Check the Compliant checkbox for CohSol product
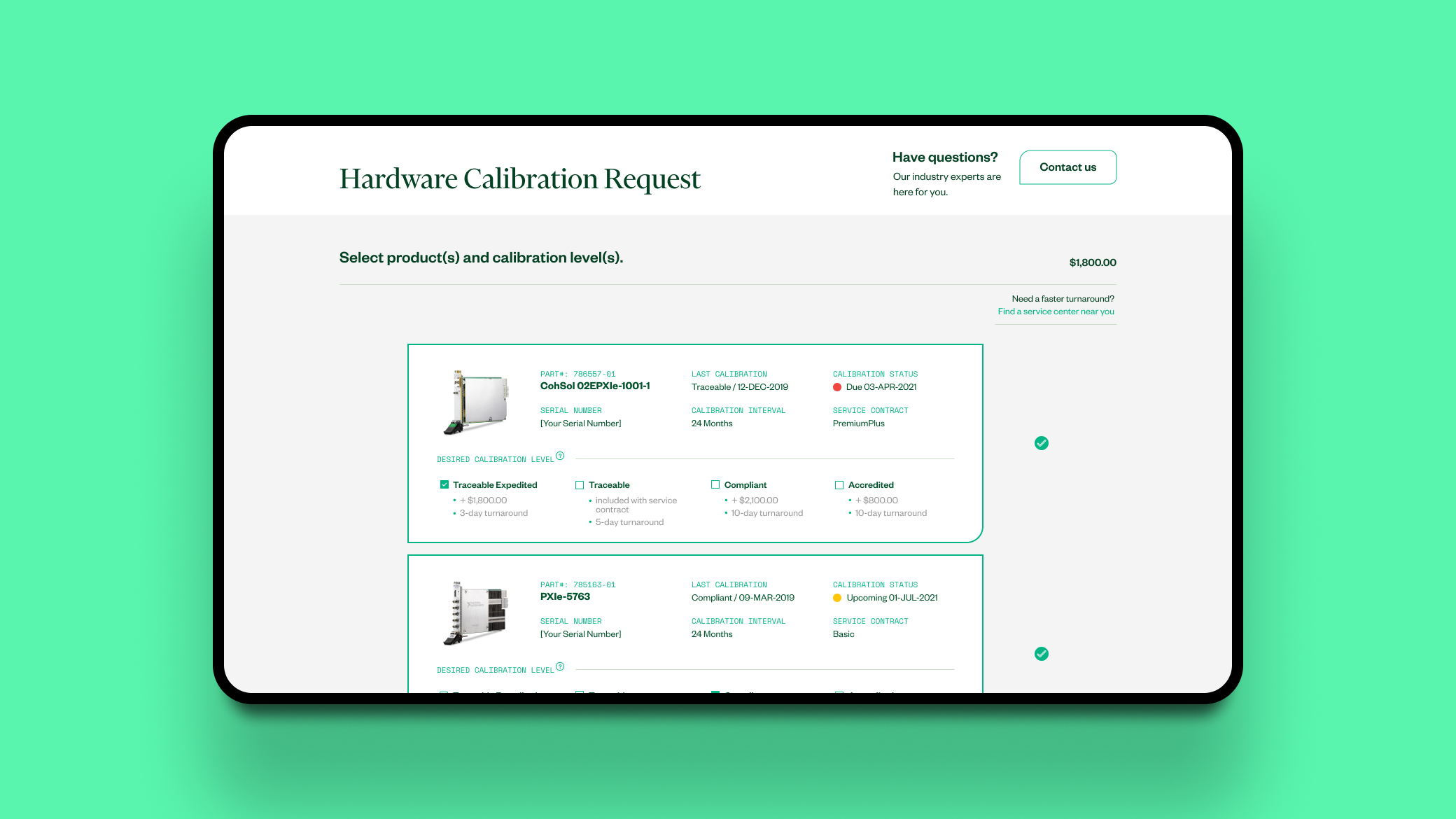 coord(715,484)
